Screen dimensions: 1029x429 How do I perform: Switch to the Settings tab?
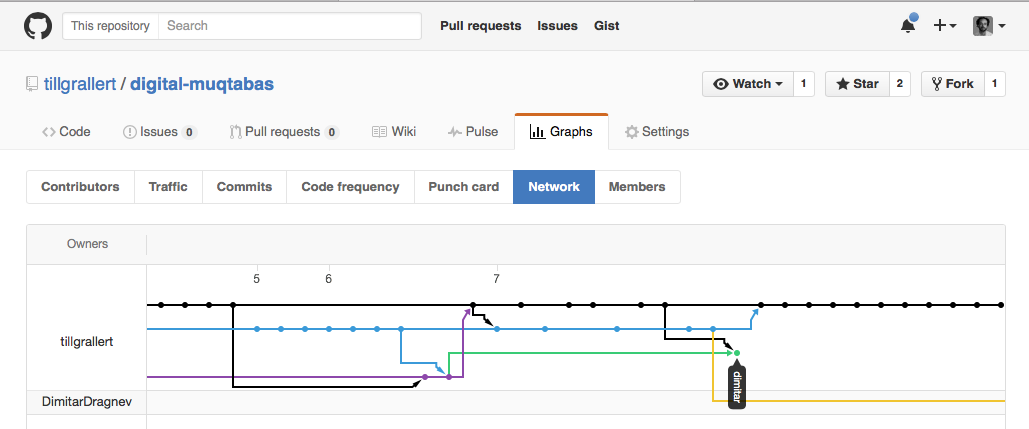(x=657, y=132)
